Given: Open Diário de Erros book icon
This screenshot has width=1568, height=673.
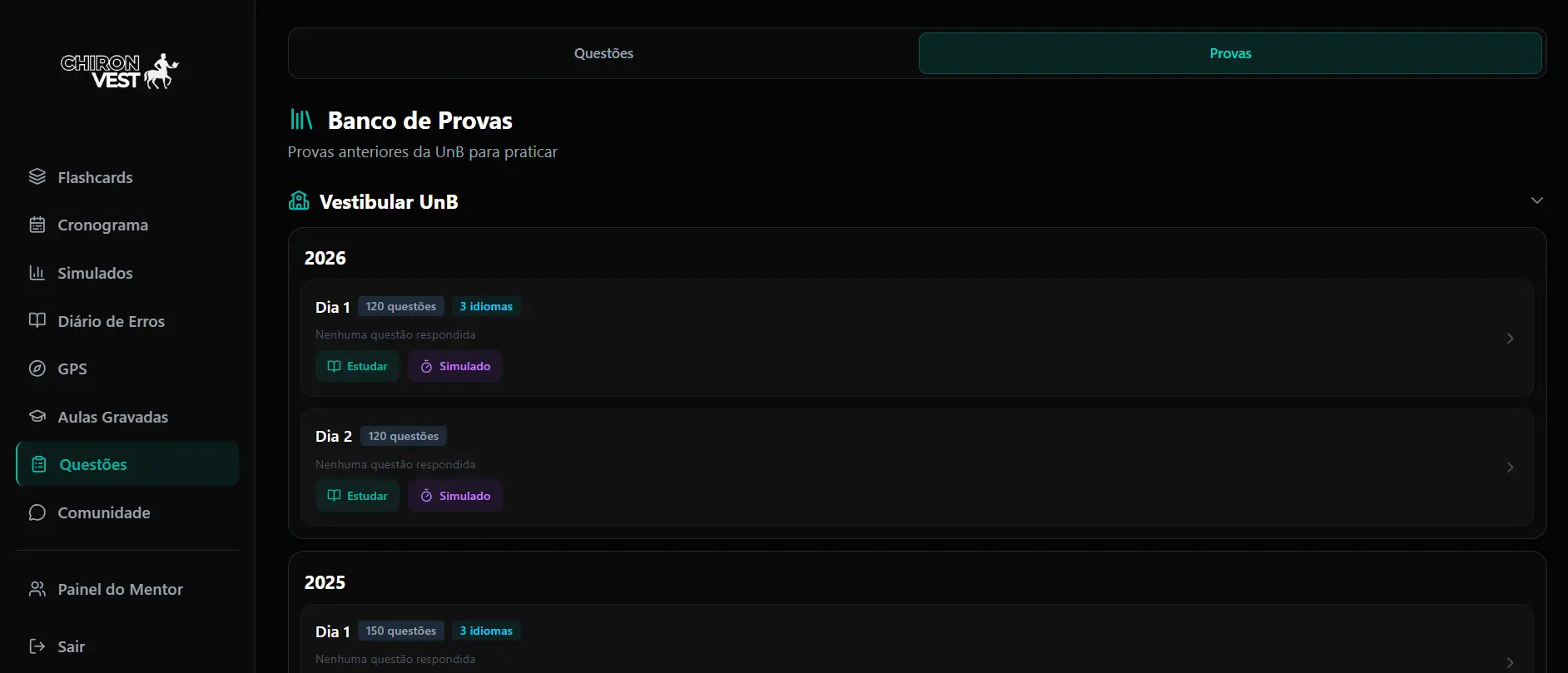Looking at the screenshot, I should tap(37, 320).
